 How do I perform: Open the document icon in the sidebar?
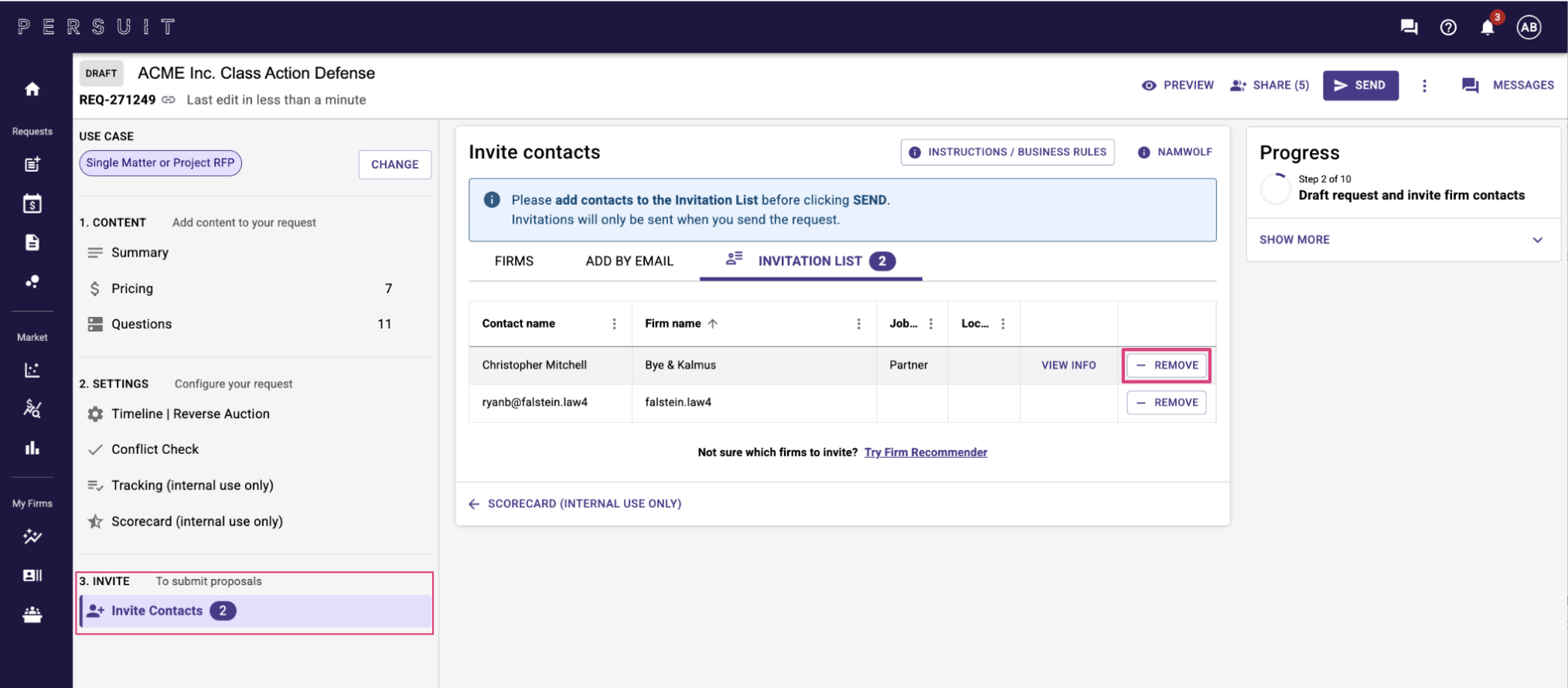(x=32, y=243)
